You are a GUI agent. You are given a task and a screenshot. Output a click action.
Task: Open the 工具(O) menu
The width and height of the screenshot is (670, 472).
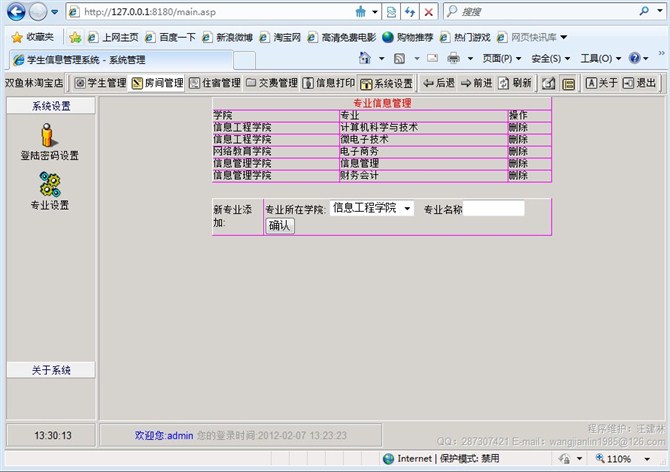[x=600, y=59]
